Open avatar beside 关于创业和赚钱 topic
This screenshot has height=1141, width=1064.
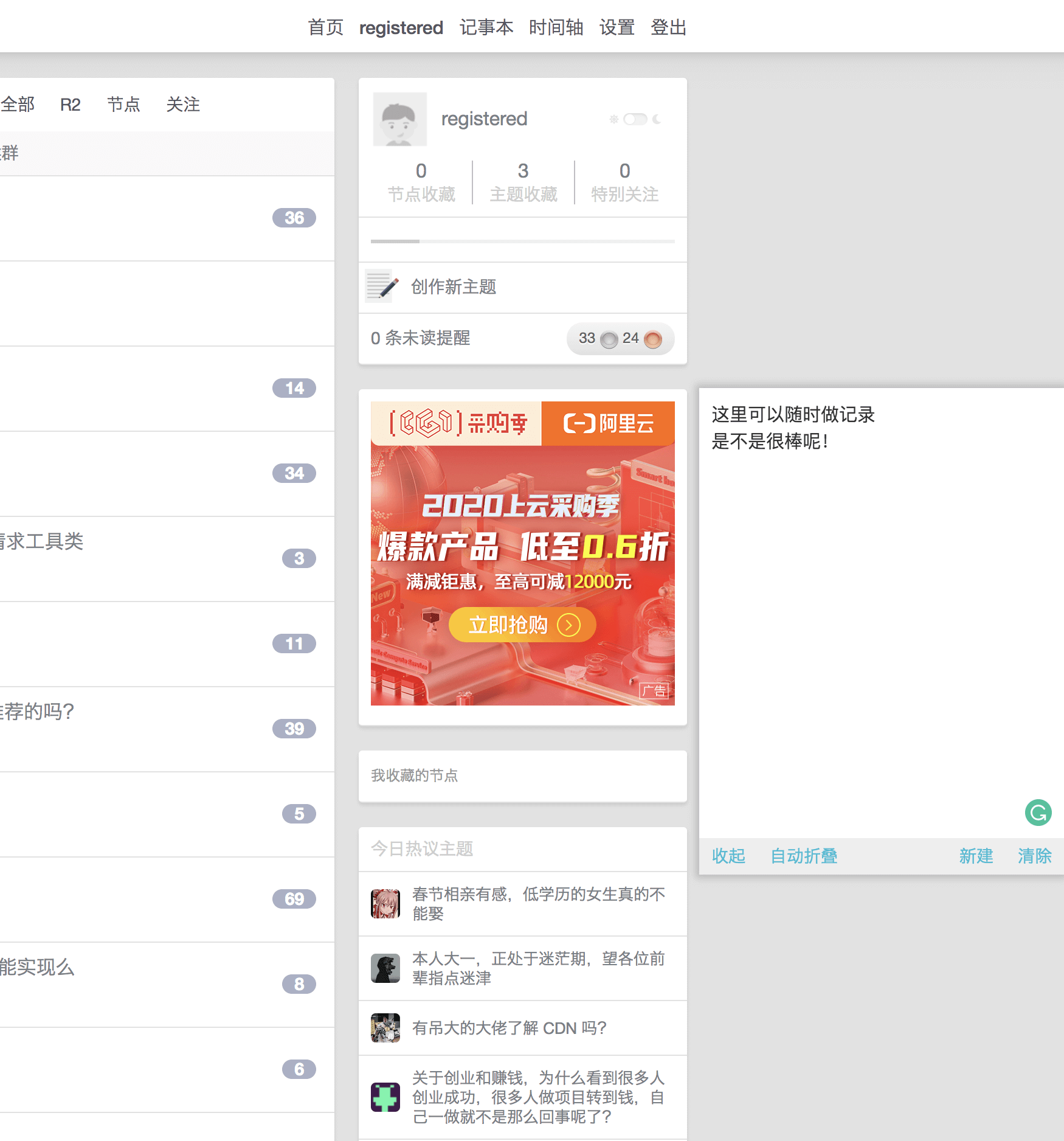coord(385,1097)
